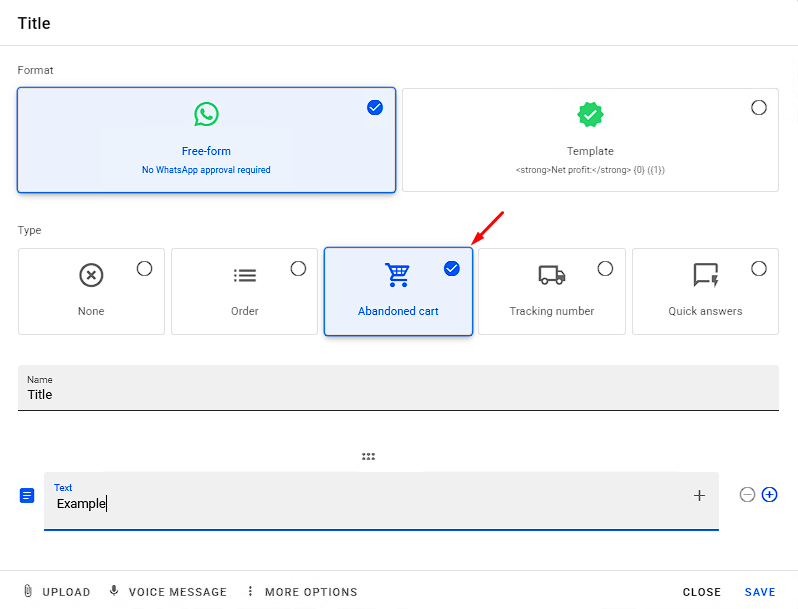Click the Close button
This screenshot has width=798, height=609.
click(x=701, y=592)
